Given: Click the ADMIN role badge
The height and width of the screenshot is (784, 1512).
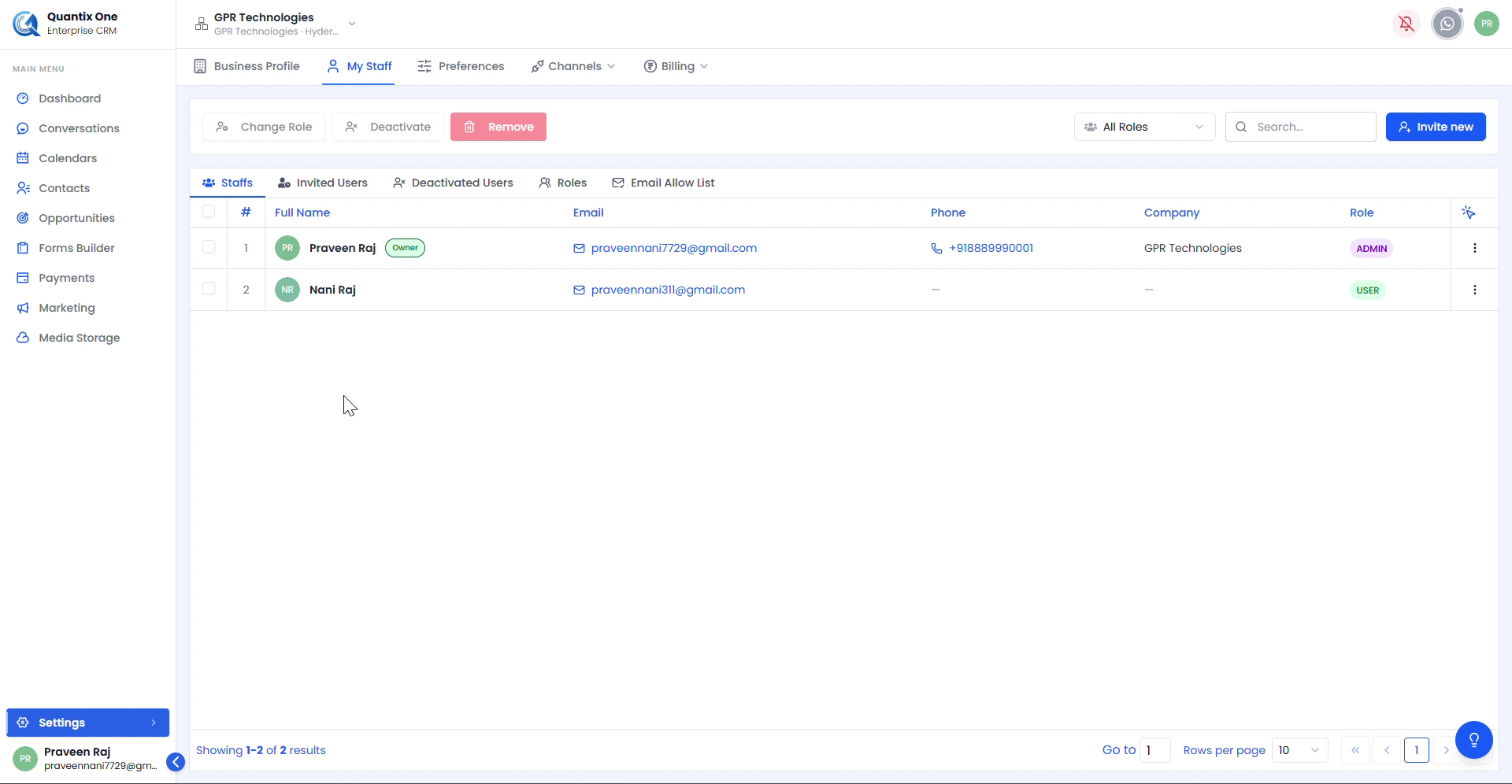Looking at the screenshot, I should tap(1371, 249).
